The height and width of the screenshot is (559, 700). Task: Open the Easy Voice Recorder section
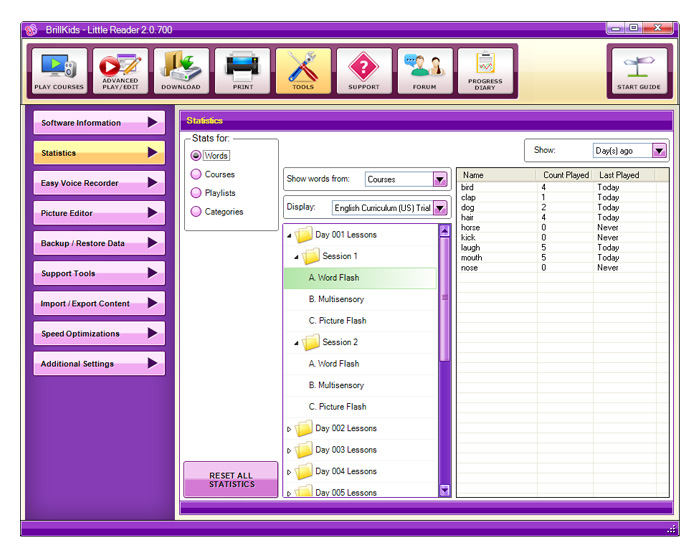(99, 183)
